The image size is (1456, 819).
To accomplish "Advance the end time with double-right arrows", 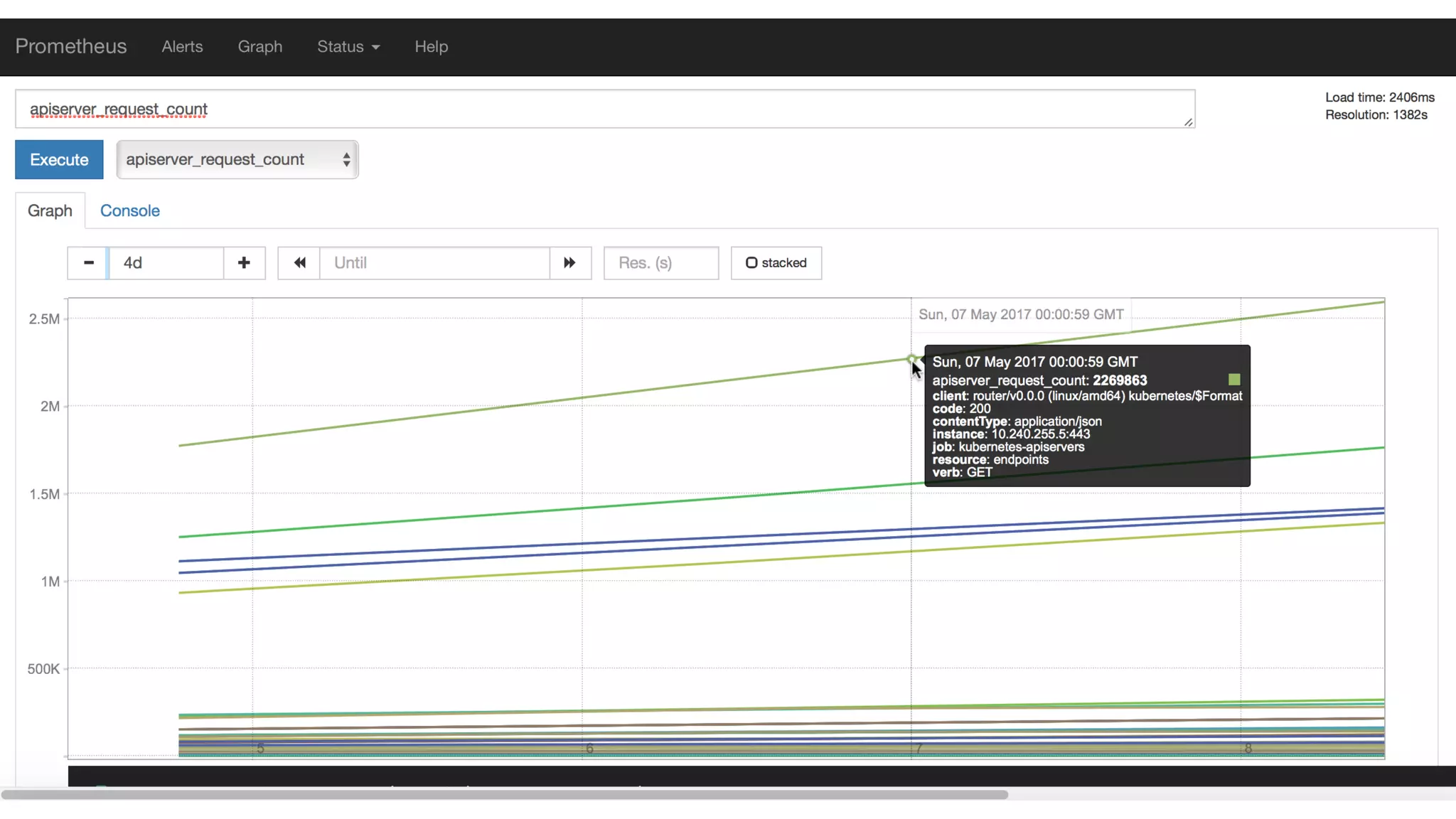I will pyautogui.click(x=569, y=263).
